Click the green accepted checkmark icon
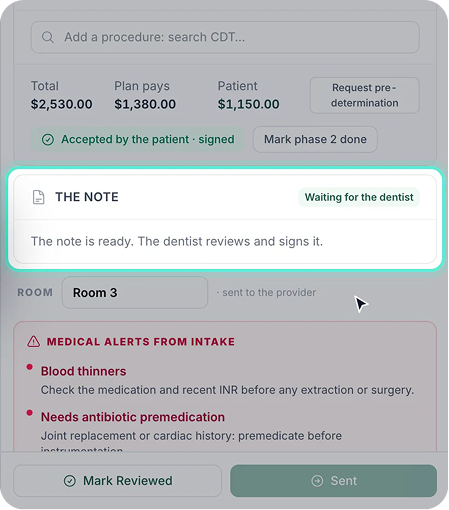This screenshot has width=449, height=510. point(48,139)
